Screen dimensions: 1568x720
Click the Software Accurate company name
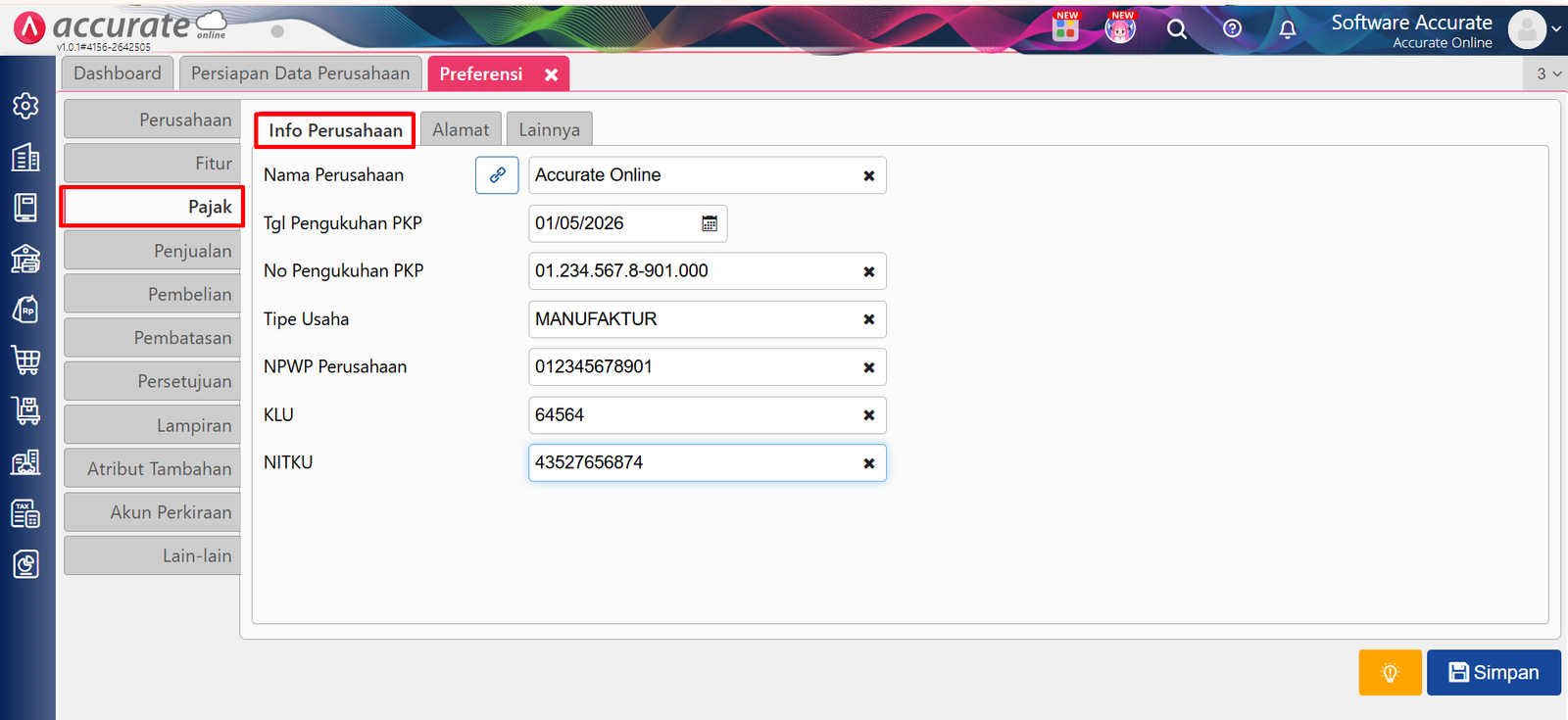tap(1411, 23)
